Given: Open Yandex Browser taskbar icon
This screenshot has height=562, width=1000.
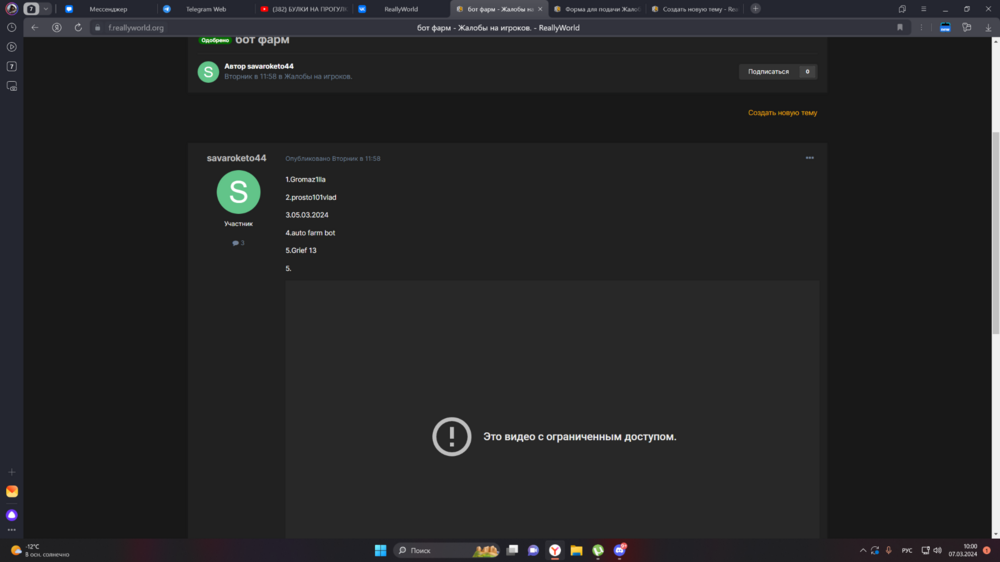Looking at the screenshot, I should [555, 551].
